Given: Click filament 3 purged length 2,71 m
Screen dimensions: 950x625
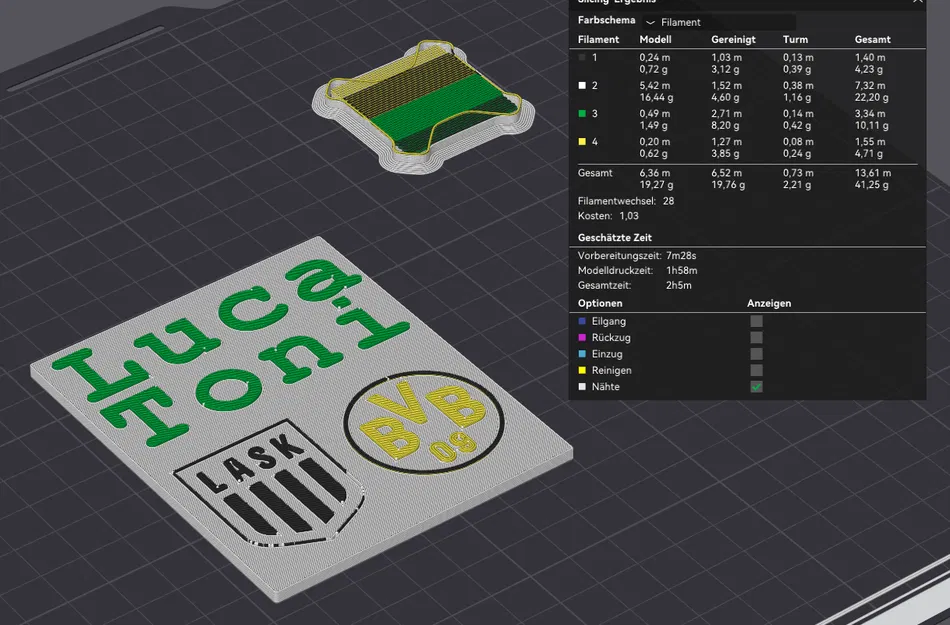Looking at the screenshot, I should [726, 113].
